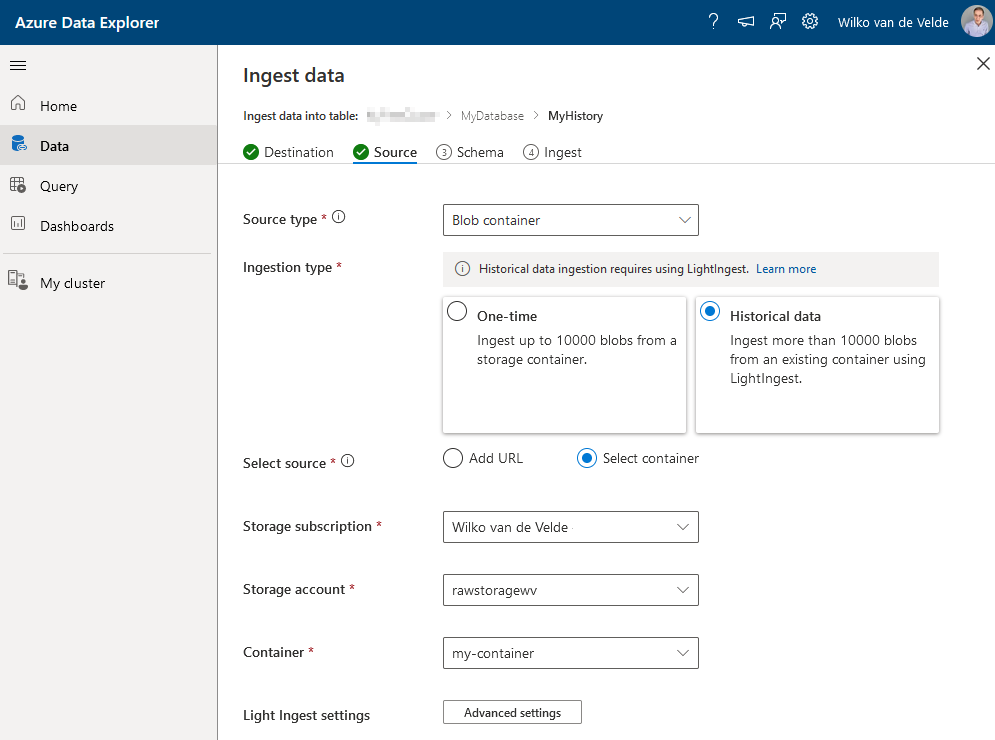The height and width of the screenshot is (740, 995).
Task: Click the Advanced settings button
Action: (x=512, y=713)
